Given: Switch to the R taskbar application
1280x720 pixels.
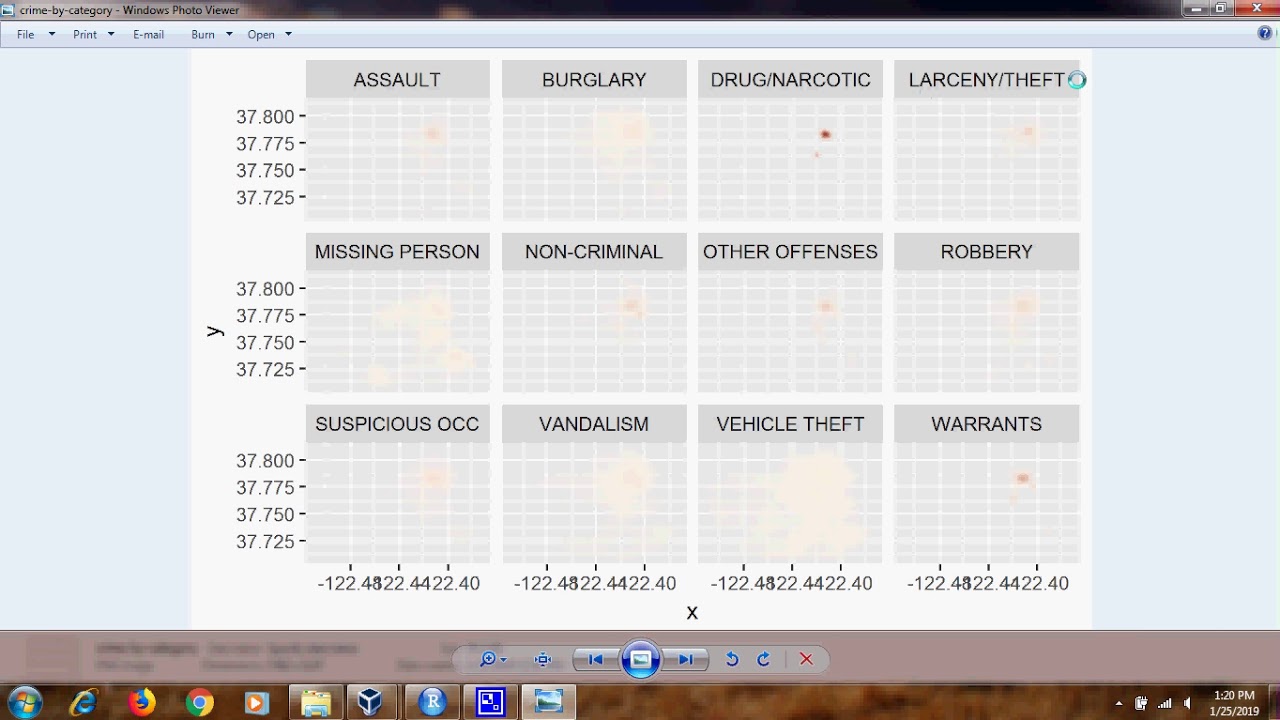Looking at the screenshot, I should point(433,703).
